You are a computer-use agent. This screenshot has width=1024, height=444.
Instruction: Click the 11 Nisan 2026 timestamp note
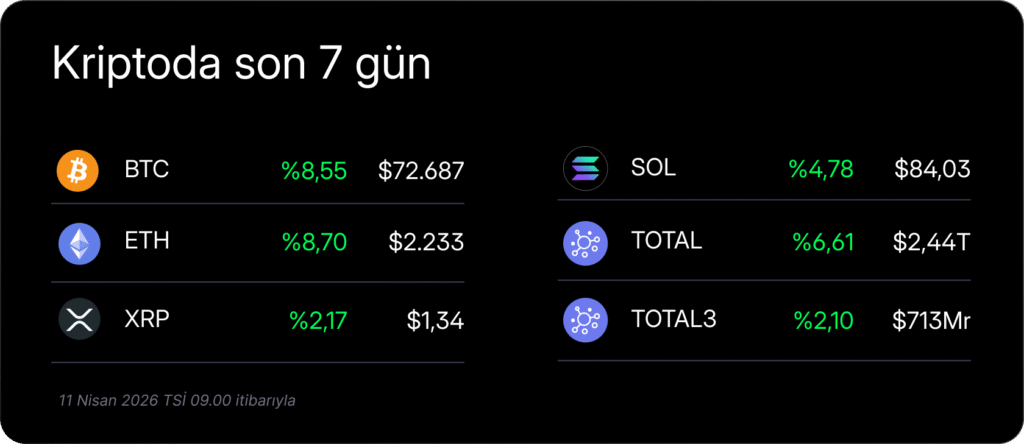click(x=176, y=400)
